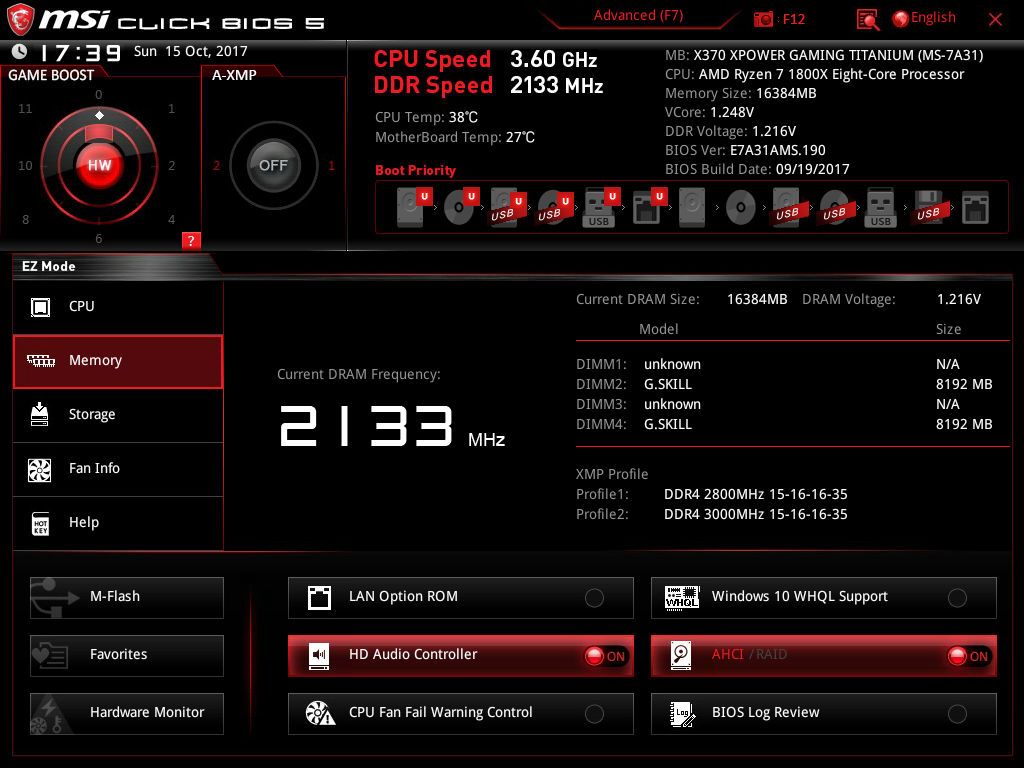The image size is (1024, 768).
Task: Select legacy USB CD/DVD boot icon
Action: pos(834,207)
